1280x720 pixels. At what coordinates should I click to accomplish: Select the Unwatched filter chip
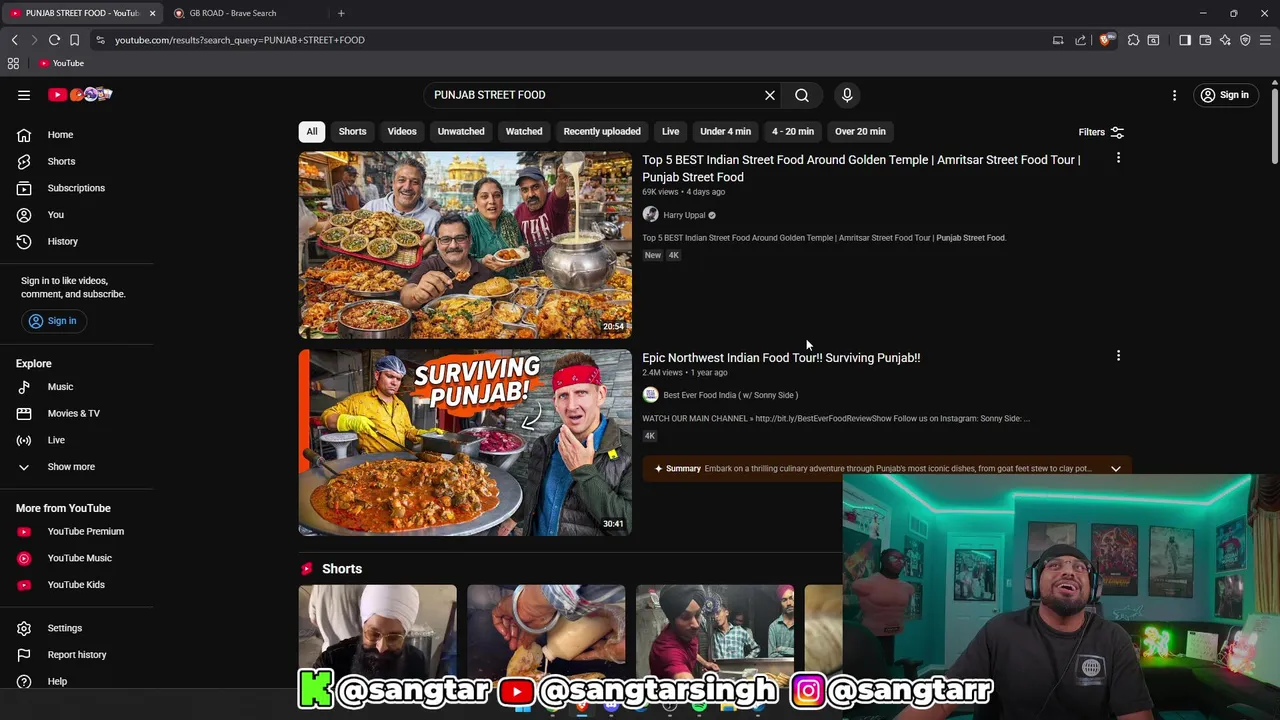[461, 132]
